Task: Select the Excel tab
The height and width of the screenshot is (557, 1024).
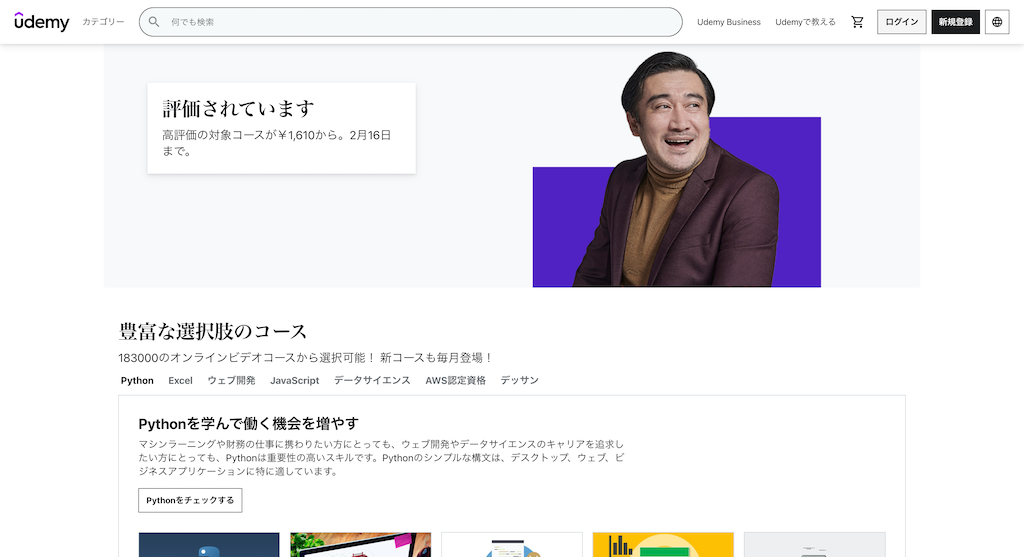Action: (x=180, y=380)
